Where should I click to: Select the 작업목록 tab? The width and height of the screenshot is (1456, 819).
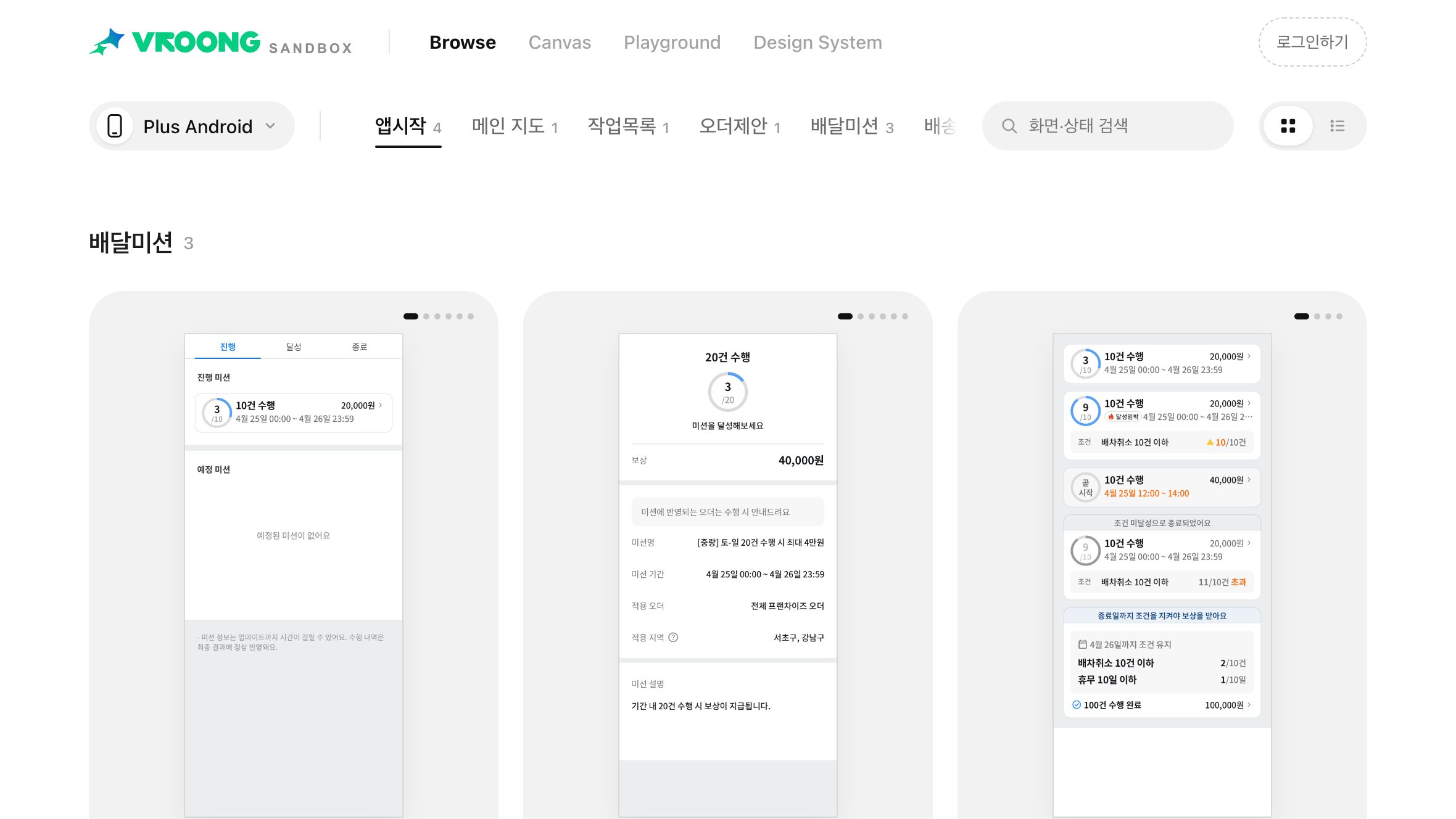(628, 126)
